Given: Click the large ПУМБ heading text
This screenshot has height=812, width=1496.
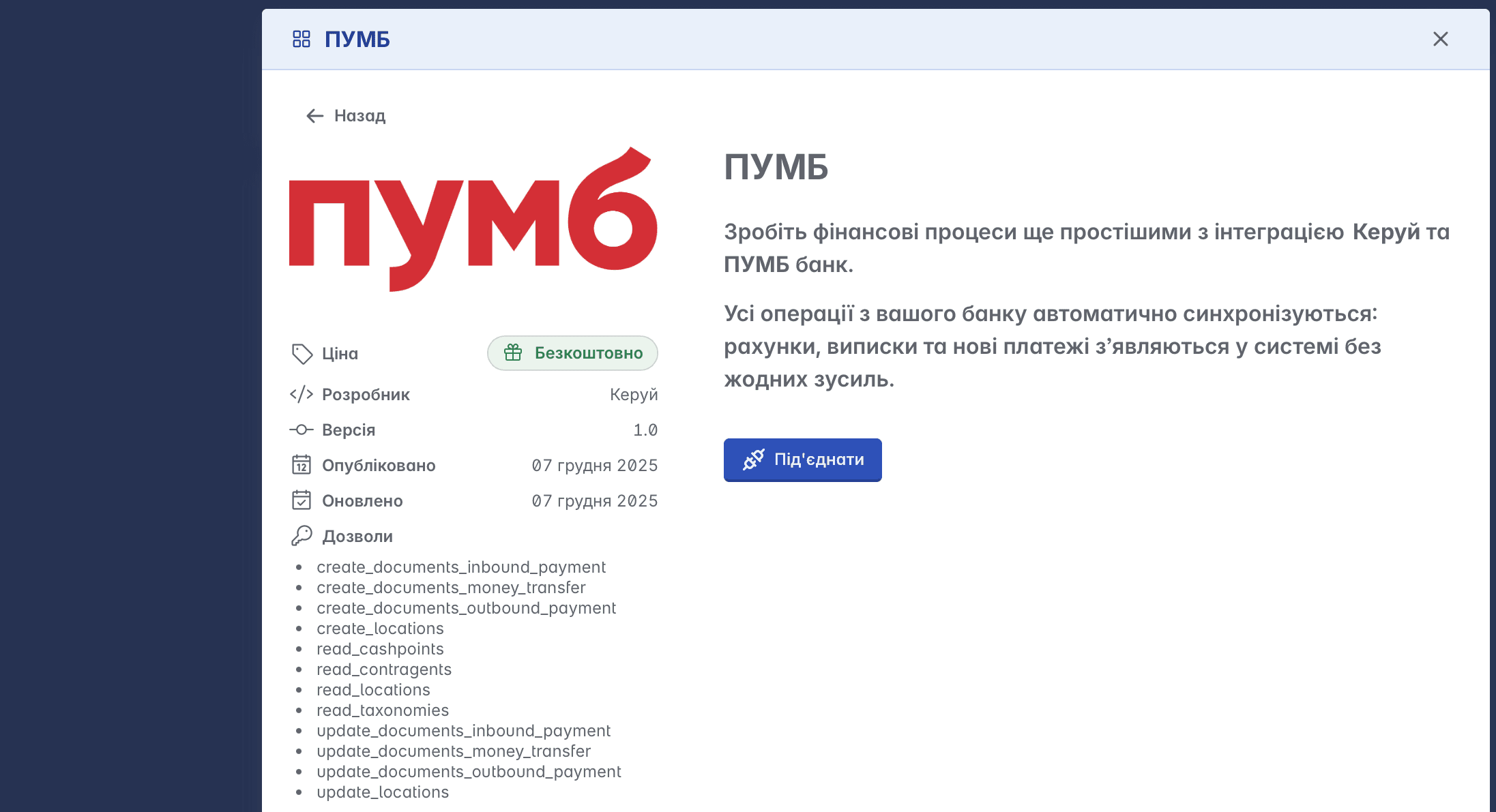Looking at the screenshot, I should (776, 167).
